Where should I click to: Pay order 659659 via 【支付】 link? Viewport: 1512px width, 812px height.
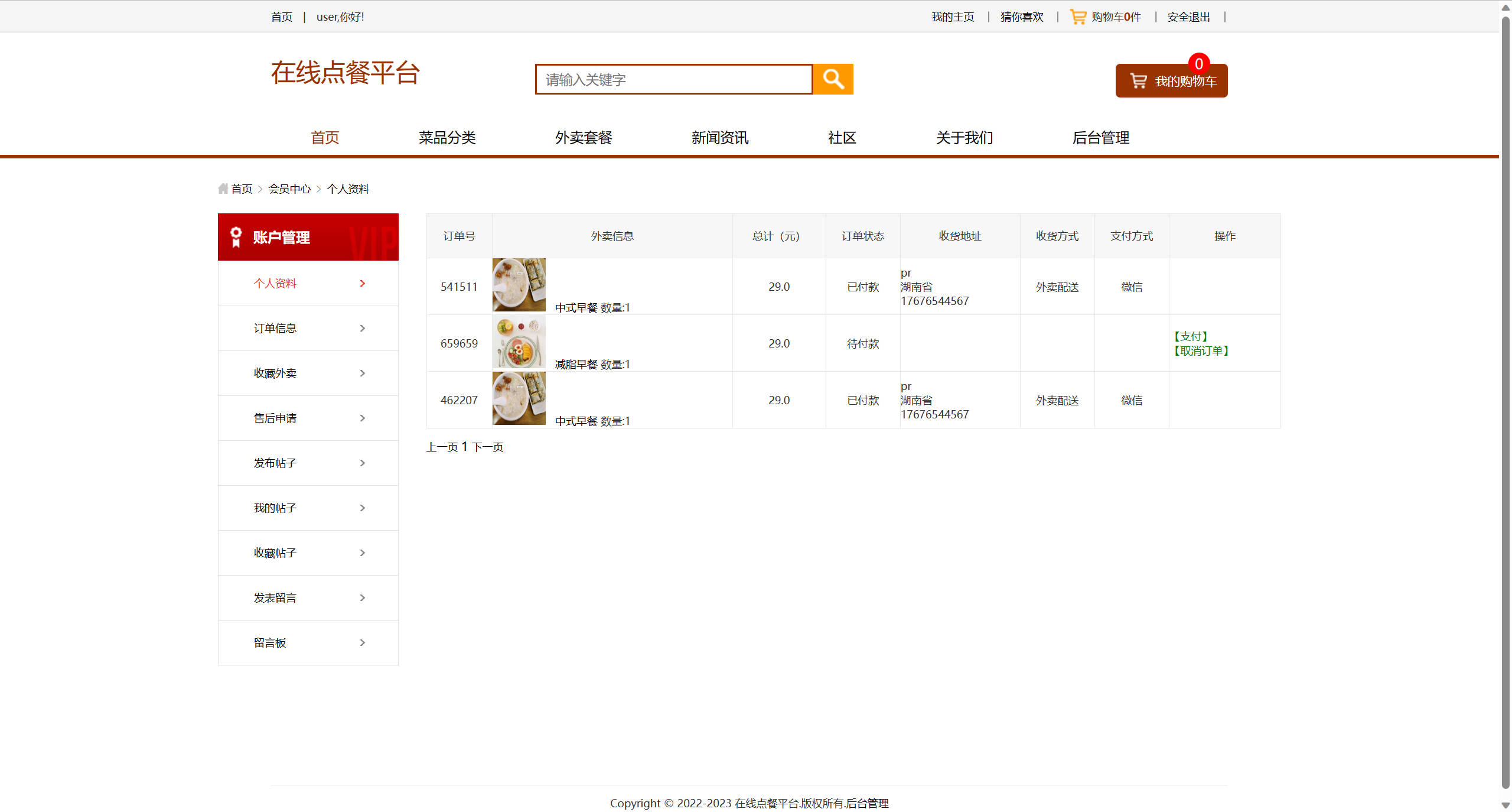tap(1191, 336)
